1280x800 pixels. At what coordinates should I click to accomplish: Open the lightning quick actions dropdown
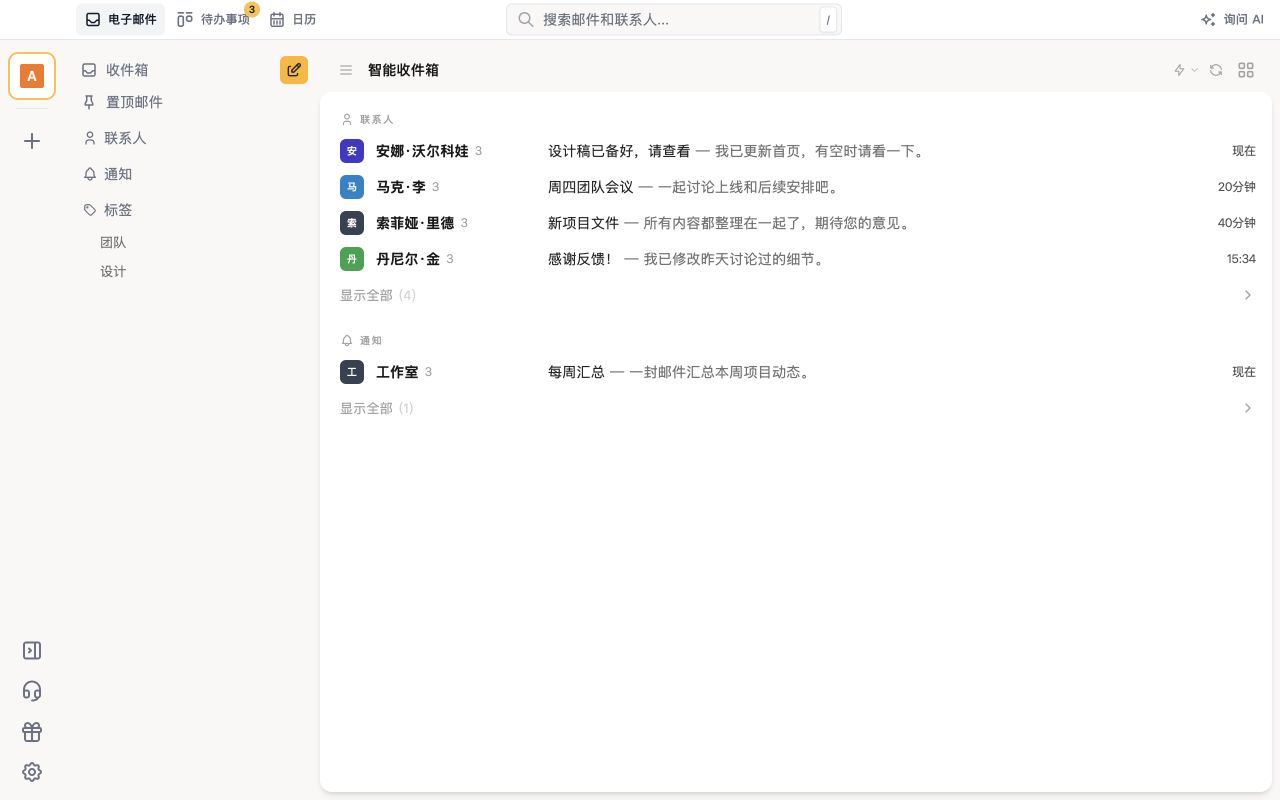[1185, 70]
